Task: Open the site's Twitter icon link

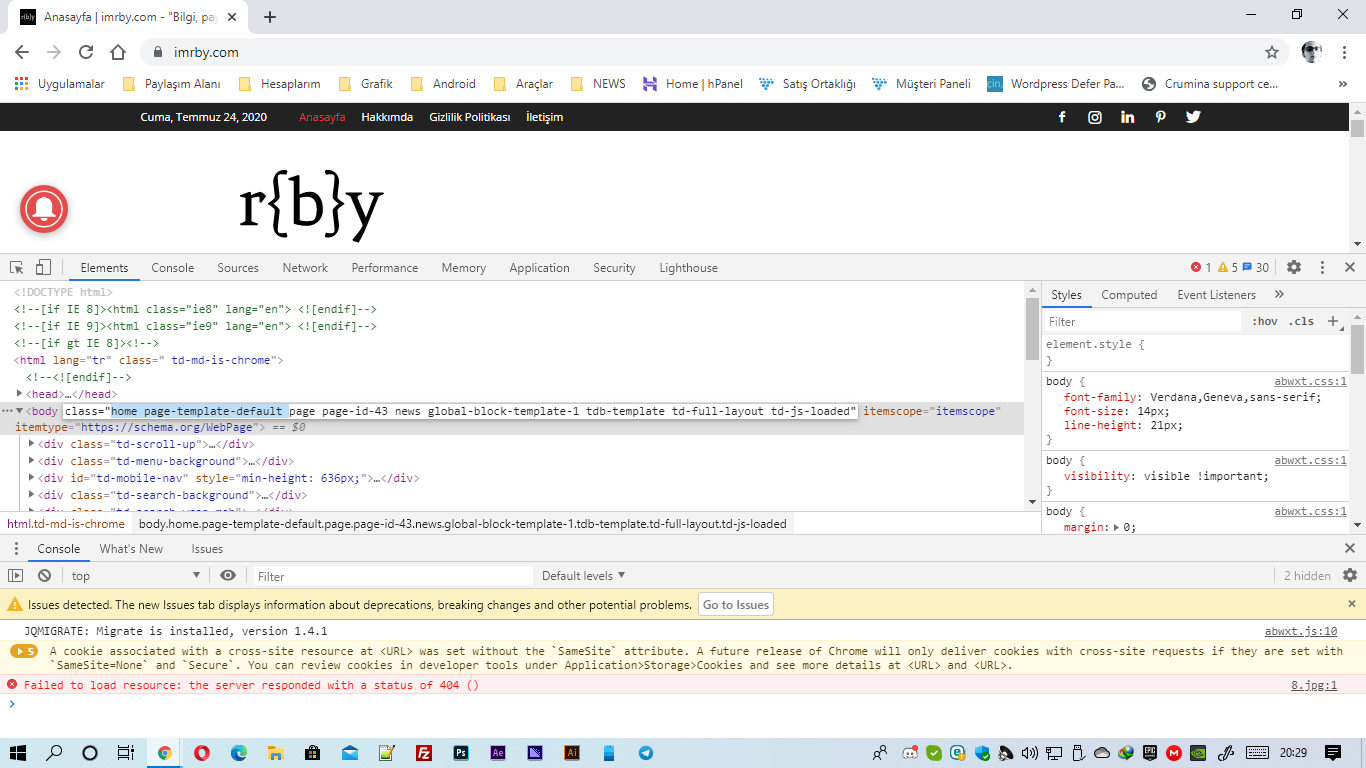Action: [1193, 117]
